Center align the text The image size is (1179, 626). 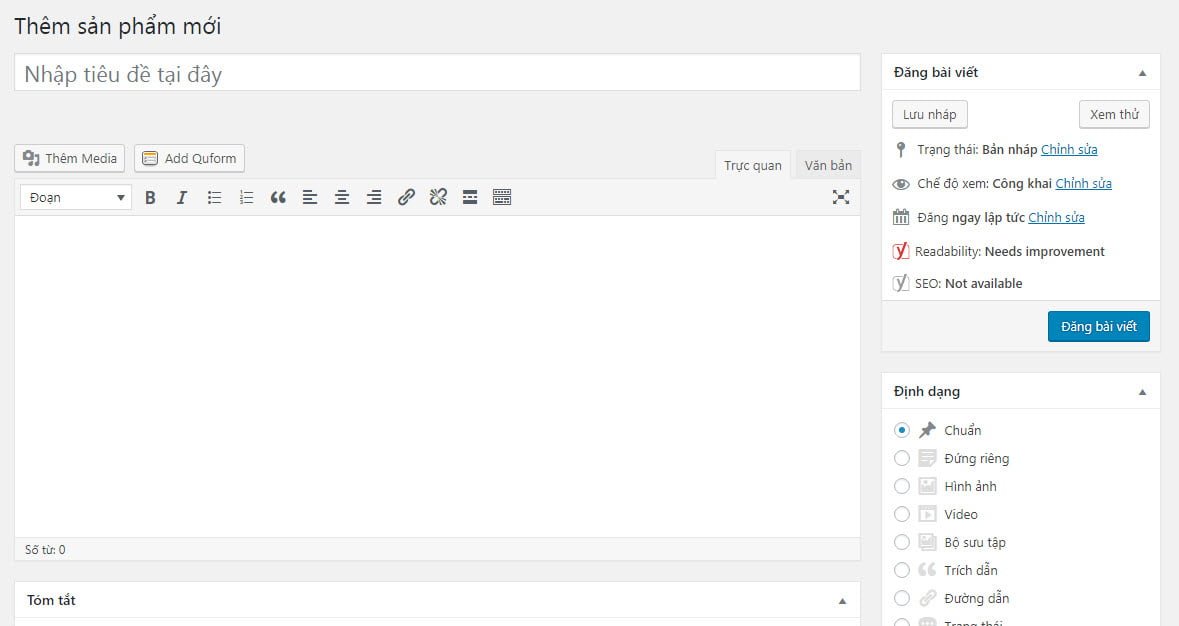pos(342,198)
